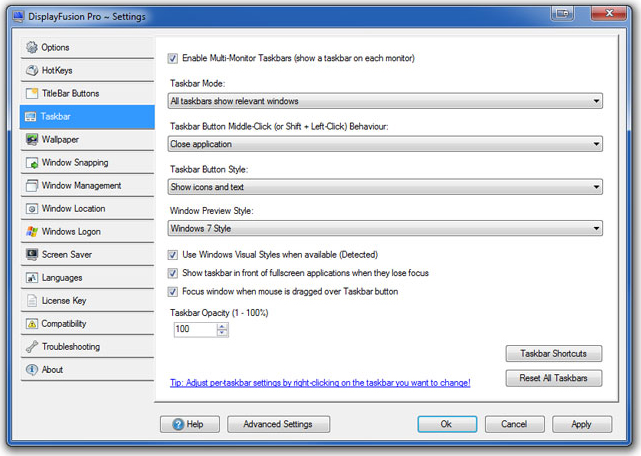Increase Taskbar Opacity with up arrow
Viewport: 641px width, 456px height.
222,326
